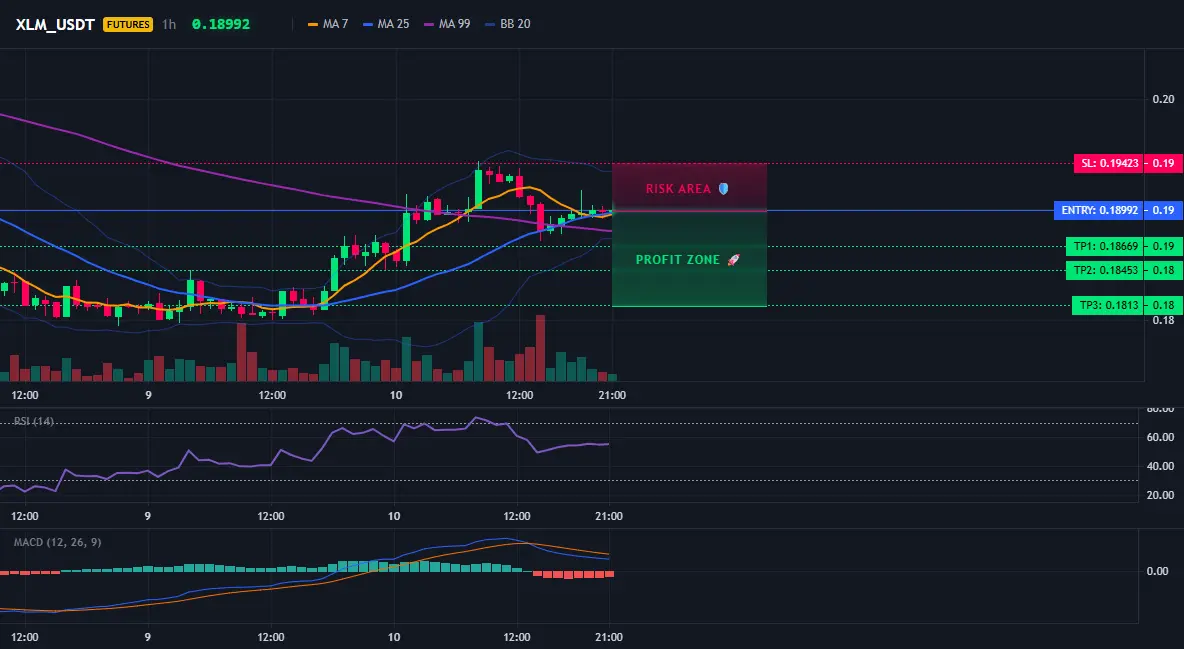
Task: Click the RISK AREA zone label
Action: tap(678, 189)
